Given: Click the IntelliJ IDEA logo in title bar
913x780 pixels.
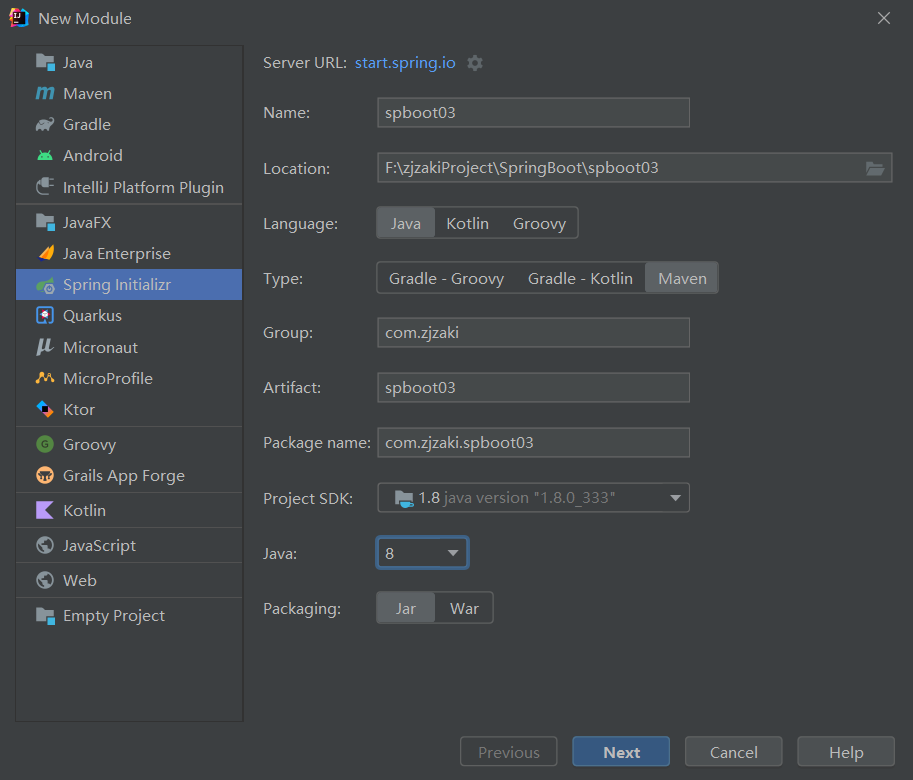Looking at the screenshot, I should coord(19,18).
